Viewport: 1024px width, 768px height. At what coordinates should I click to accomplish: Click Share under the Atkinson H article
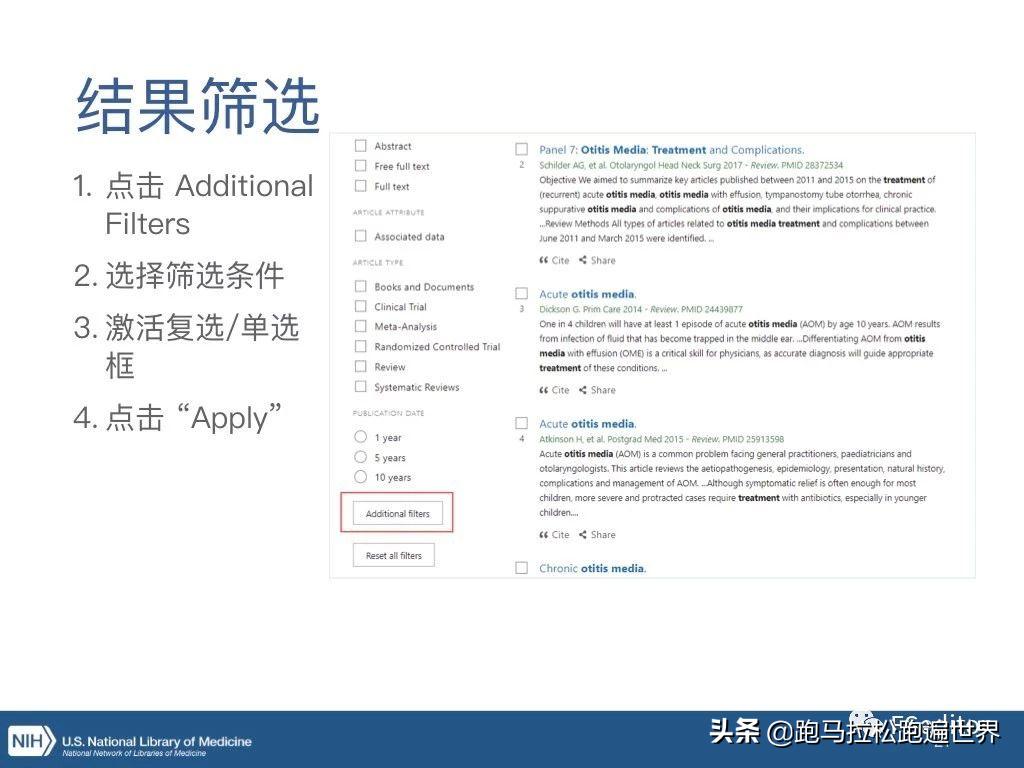tap(597, 534)
